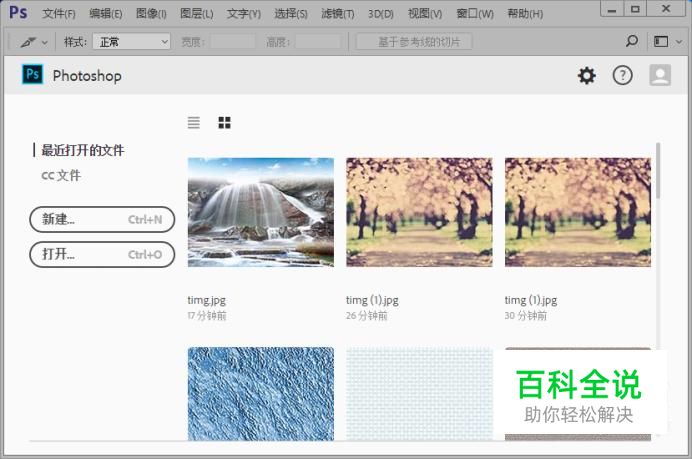Click timg (1).jpg above 30 分钟前

click(x=531, y=301)
